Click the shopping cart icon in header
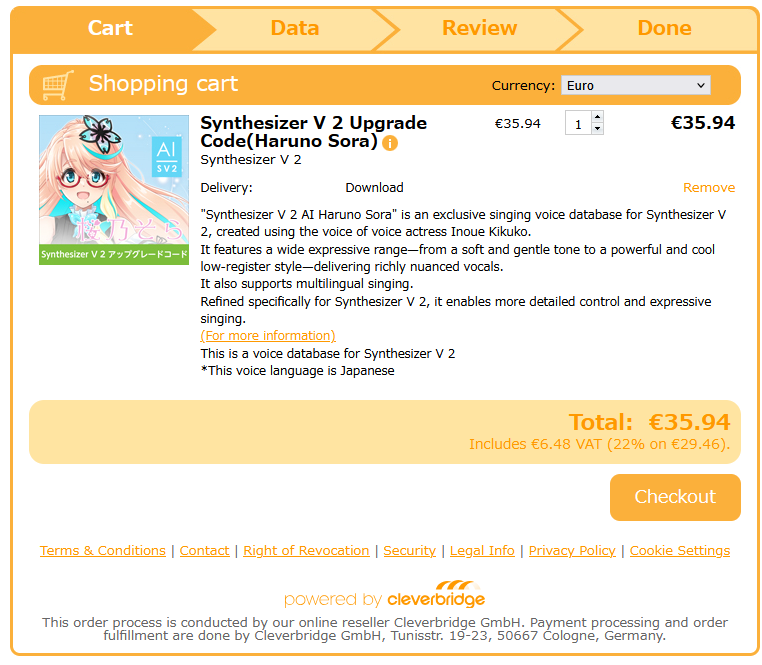This screenshot has width=762, height=665. 58,86
